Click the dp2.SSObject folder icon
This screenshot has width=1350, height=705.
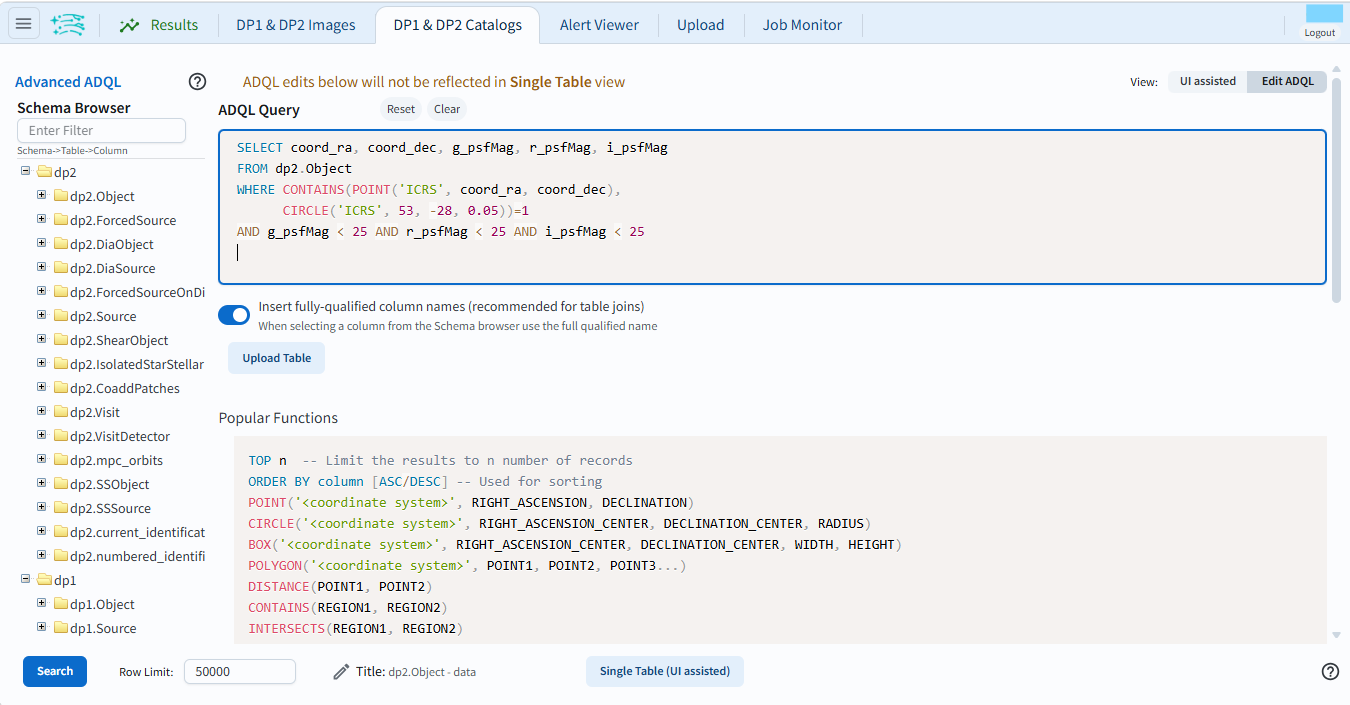[x=60, y=484]
